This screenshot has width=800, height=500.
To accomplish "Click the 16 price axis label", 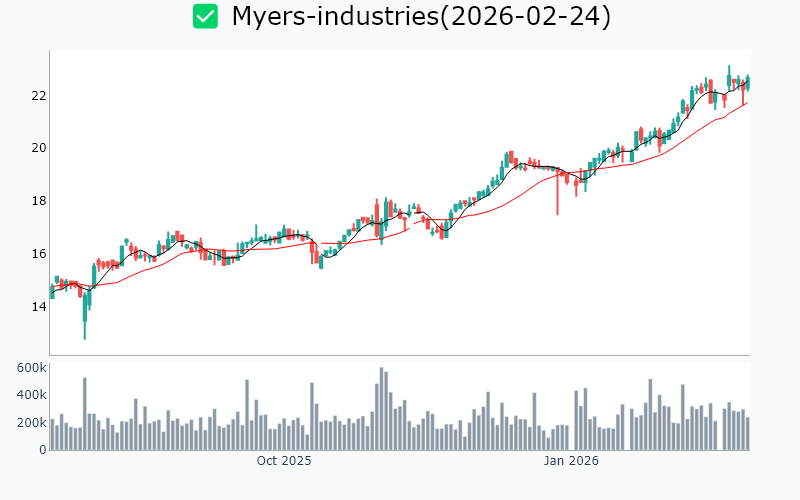I will (x=38, y=254).
